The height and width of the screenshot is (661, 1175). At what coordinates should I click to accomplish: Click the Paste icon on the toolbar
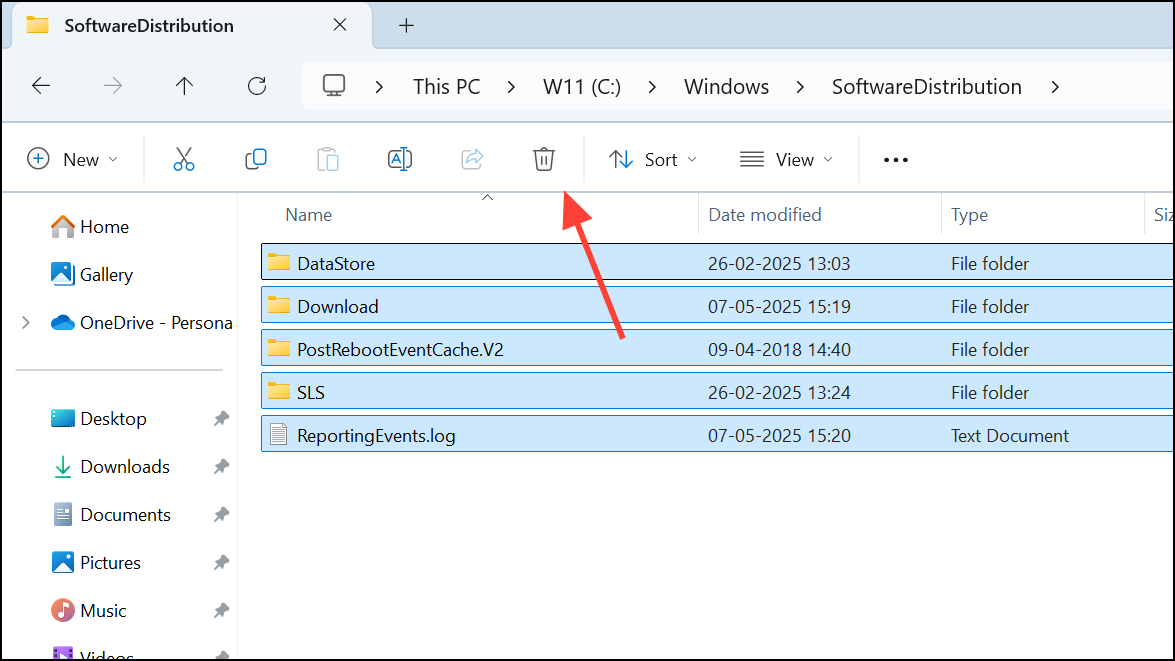coord(328,158)
